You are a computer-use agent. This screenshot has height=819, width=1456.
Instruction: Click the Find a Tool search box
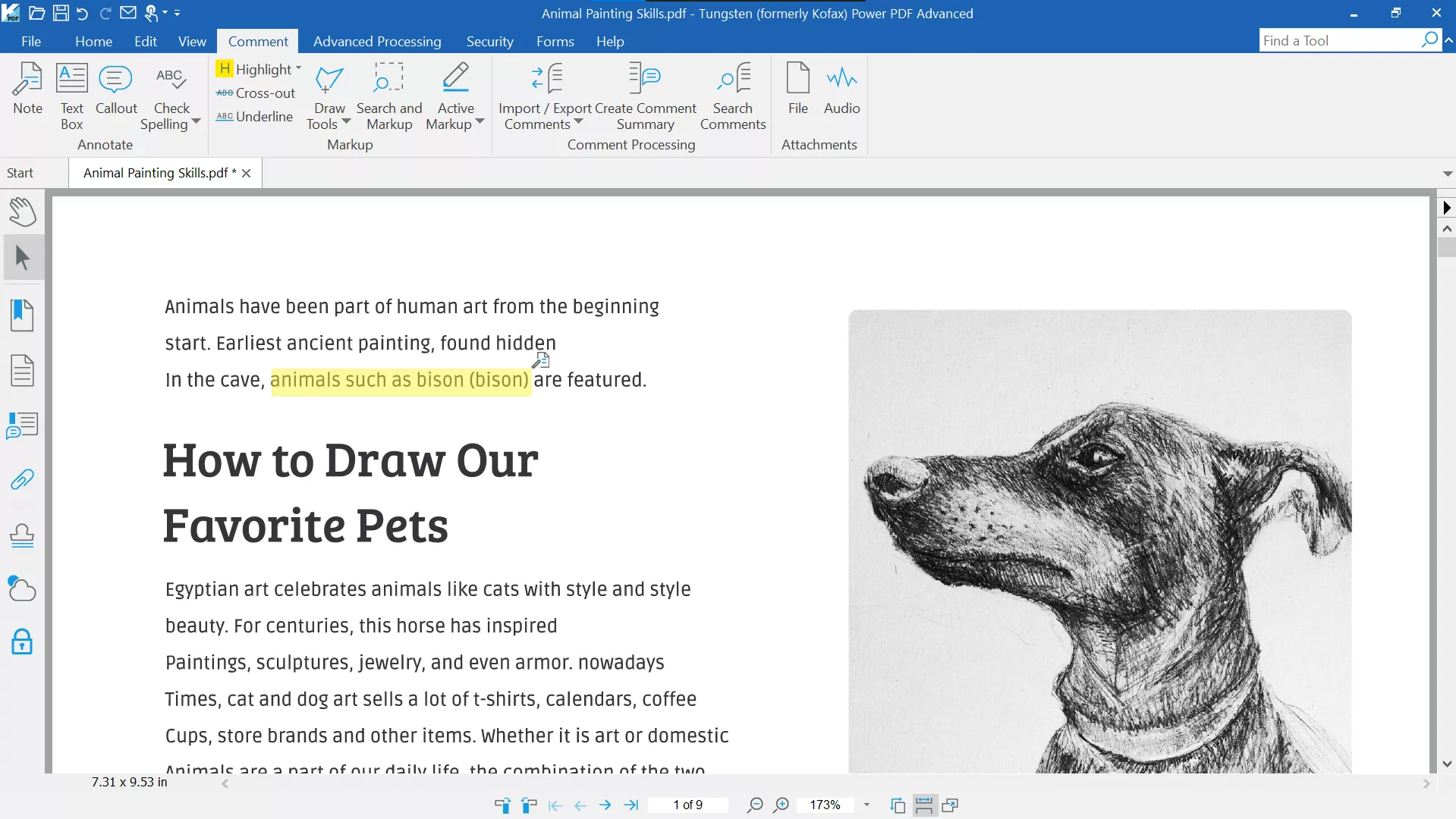(1339, 41)
